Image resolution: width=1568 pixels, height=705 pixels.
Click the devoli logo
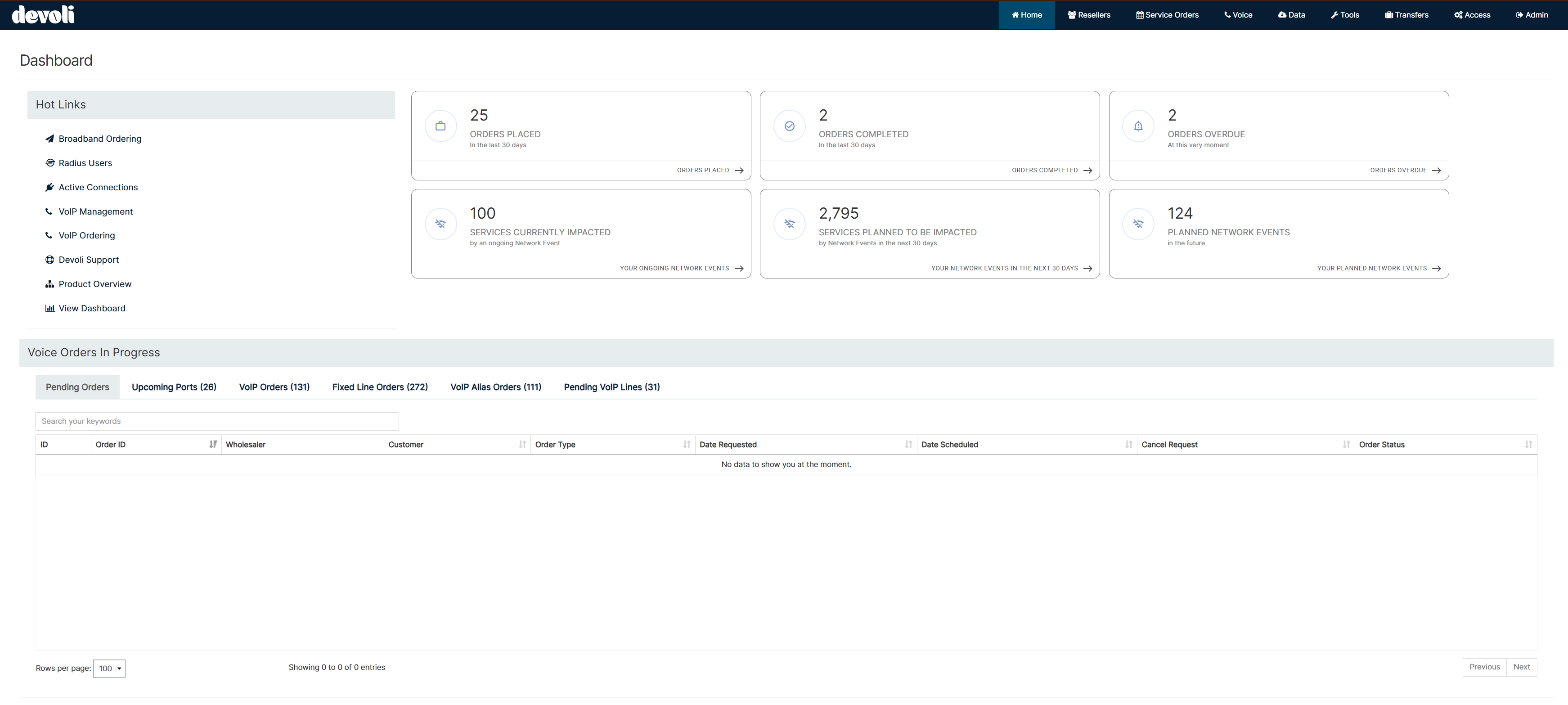[43, 14]
